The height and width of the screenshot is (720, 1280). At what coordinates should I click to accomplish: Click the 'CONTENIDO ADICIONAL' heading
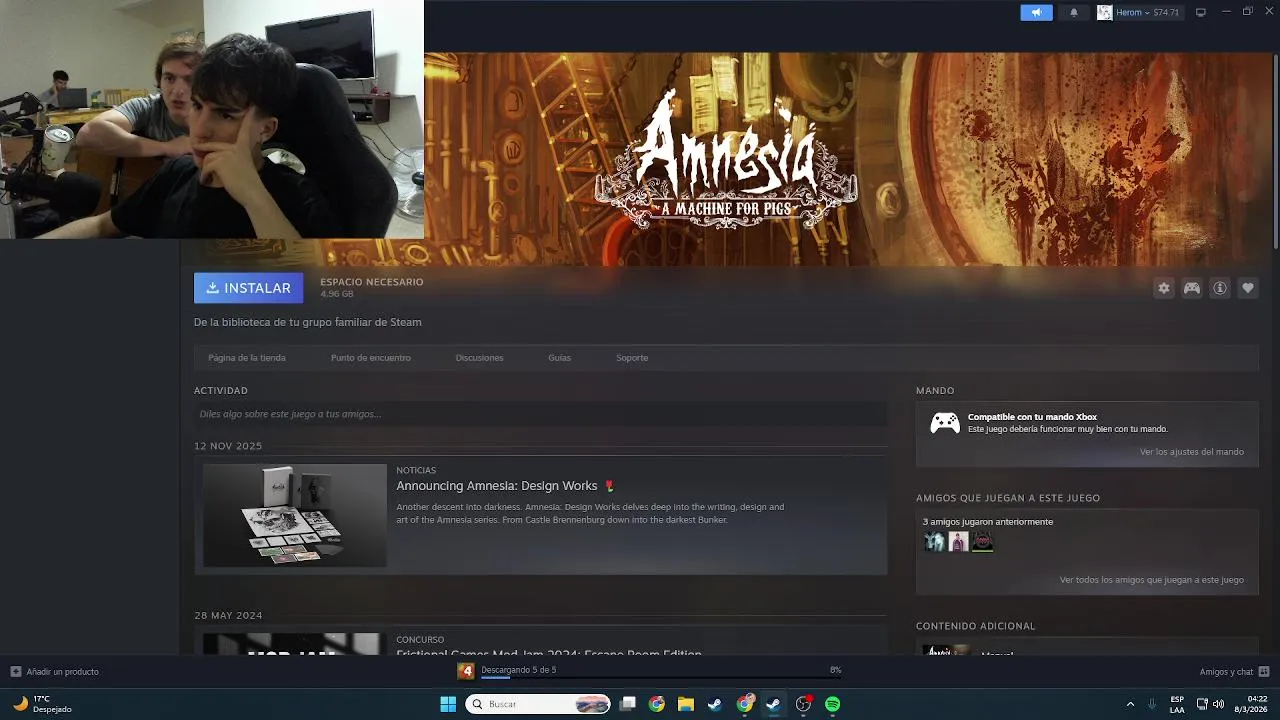[x=976, y=626]
